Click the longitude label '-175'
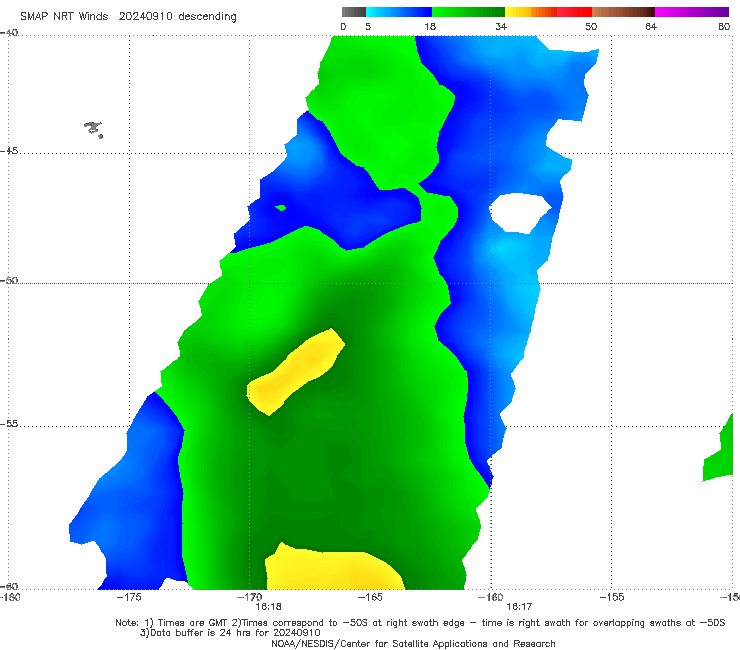Screen dimensions: 740x650 (x=129, y=597)
